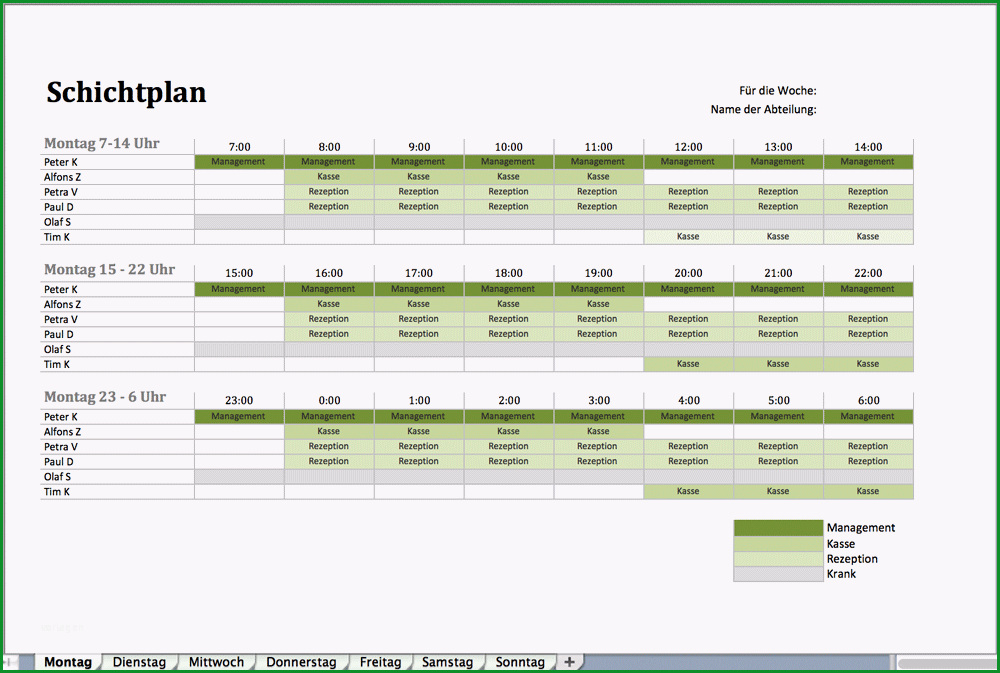The width and height of the screenshot is (1000, 673).
Task: Select the 0:00 column header
Action: [329, 401]
